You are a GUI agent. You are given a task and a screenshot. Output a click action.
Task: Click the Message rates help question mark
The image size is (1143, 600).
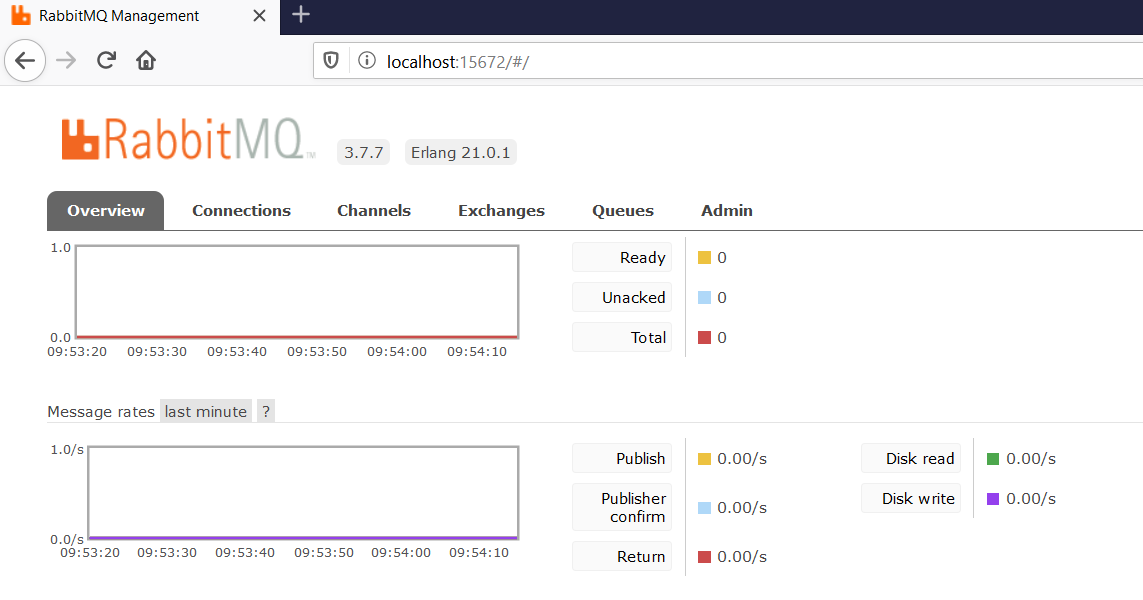265,412
